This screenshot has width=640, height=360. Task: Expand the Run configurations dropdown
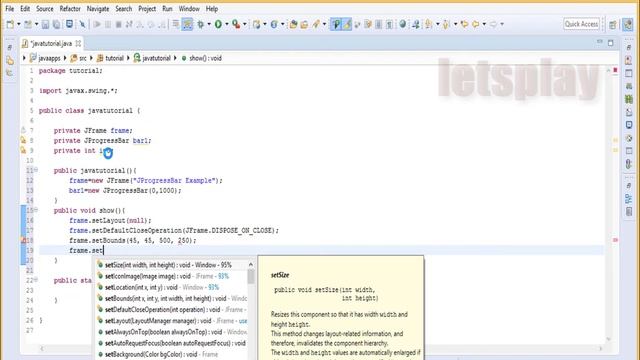[x=227, y=24]
